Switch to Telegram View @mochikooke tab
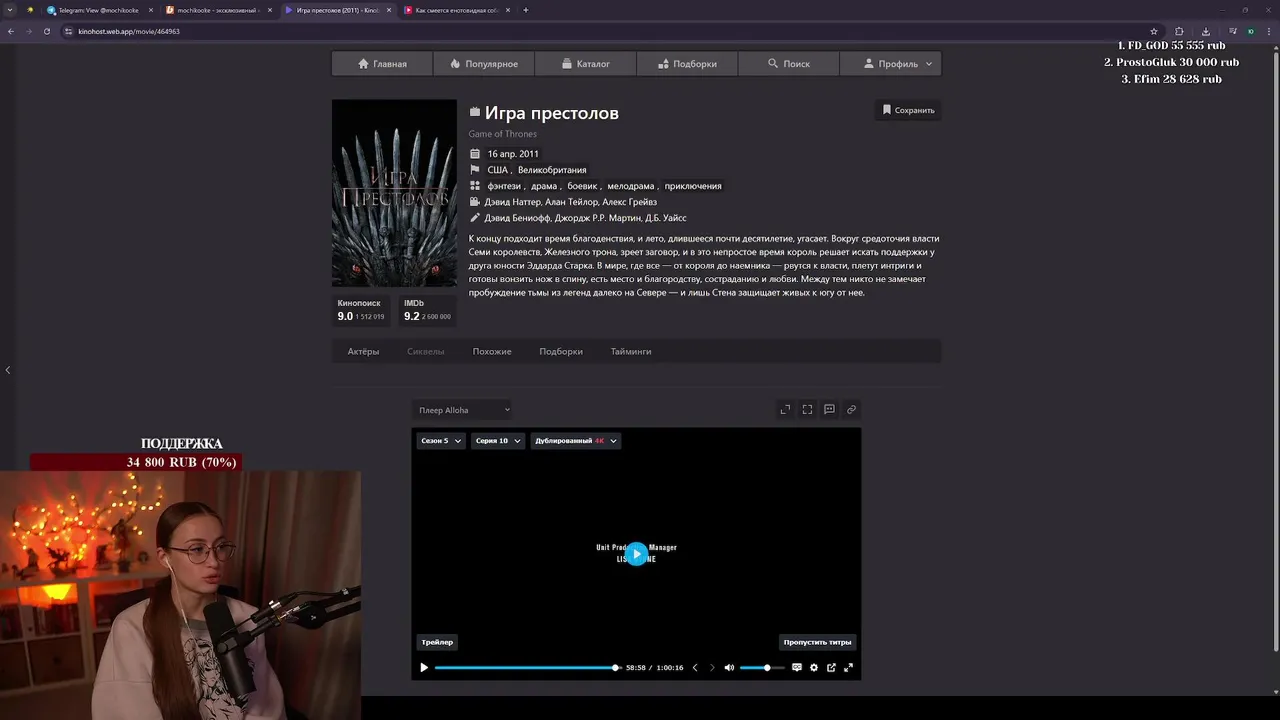This screenshot has height=720, width=1280. point(100,10)
